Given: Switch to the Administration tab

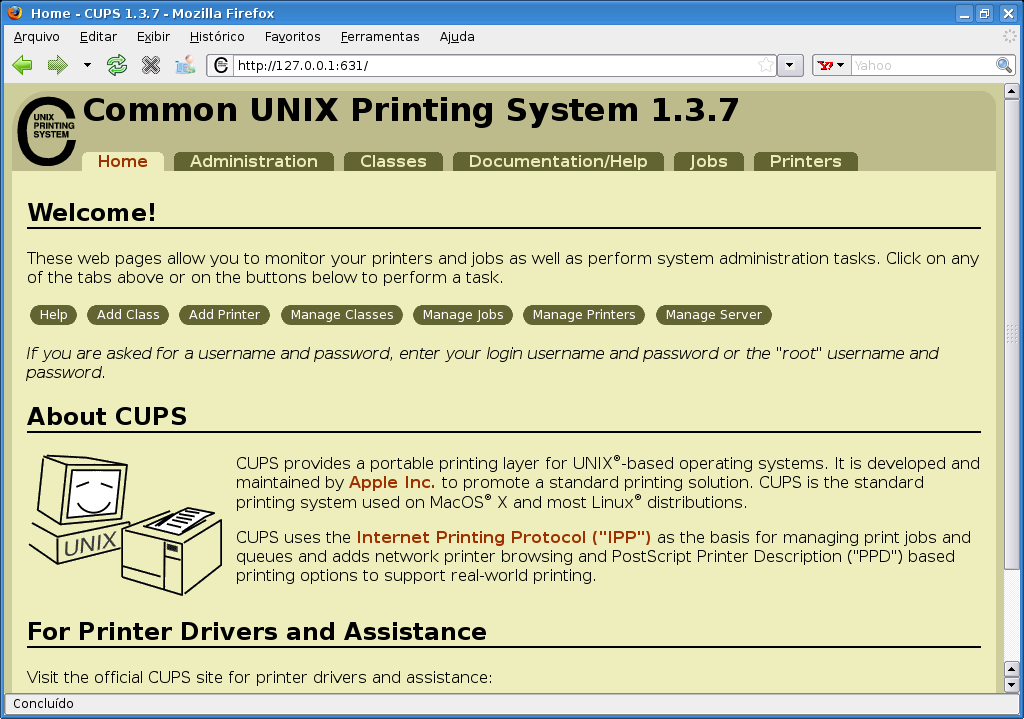Looking at the screenshot, I should [254, 161].
